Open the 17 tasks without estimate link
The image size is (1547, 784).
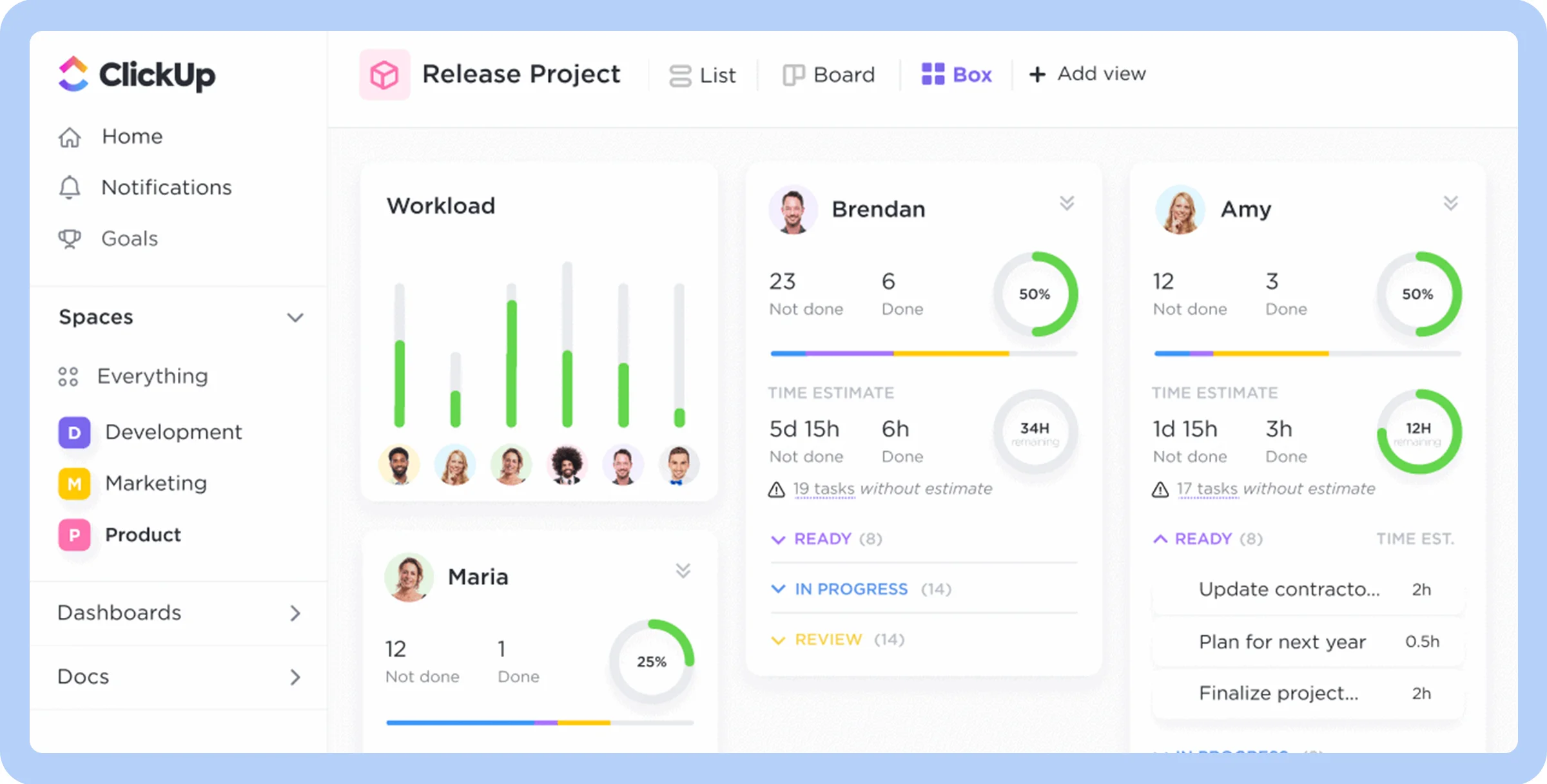(1207, 488)
